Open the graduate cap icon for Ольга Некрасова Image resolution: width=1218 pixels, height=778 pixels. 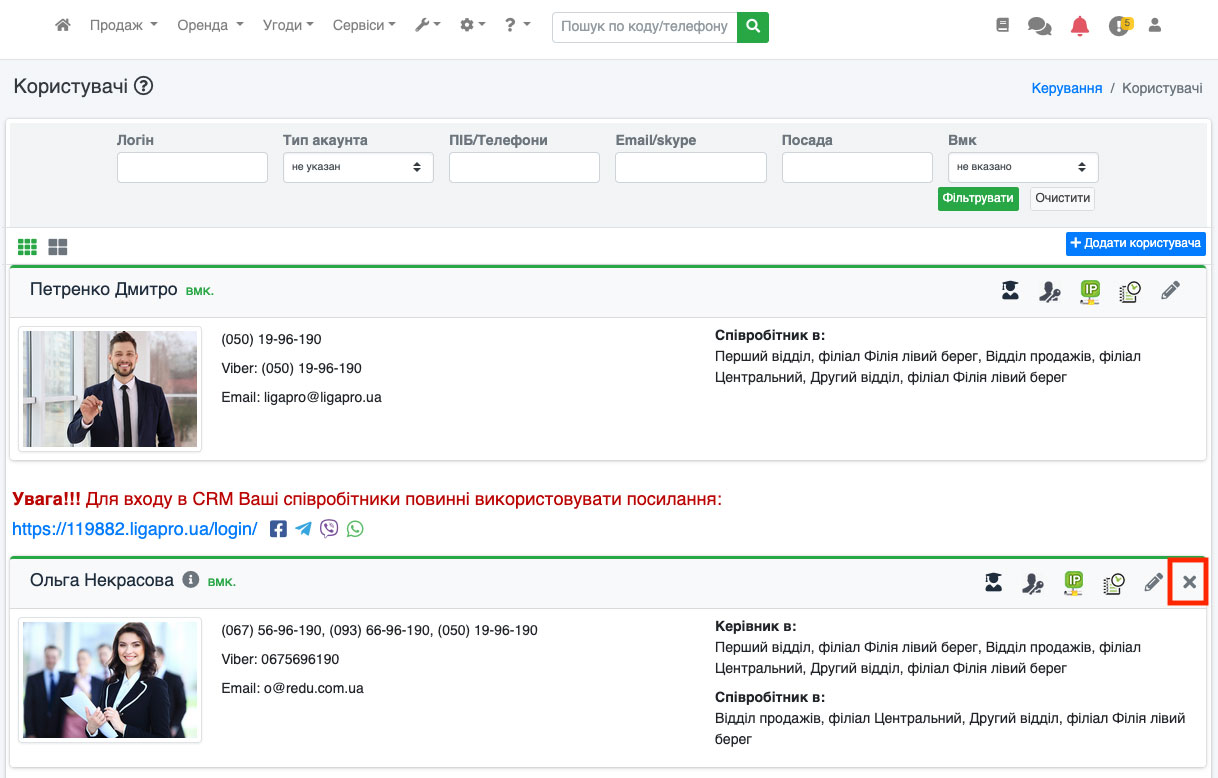[x=993, y=582]
